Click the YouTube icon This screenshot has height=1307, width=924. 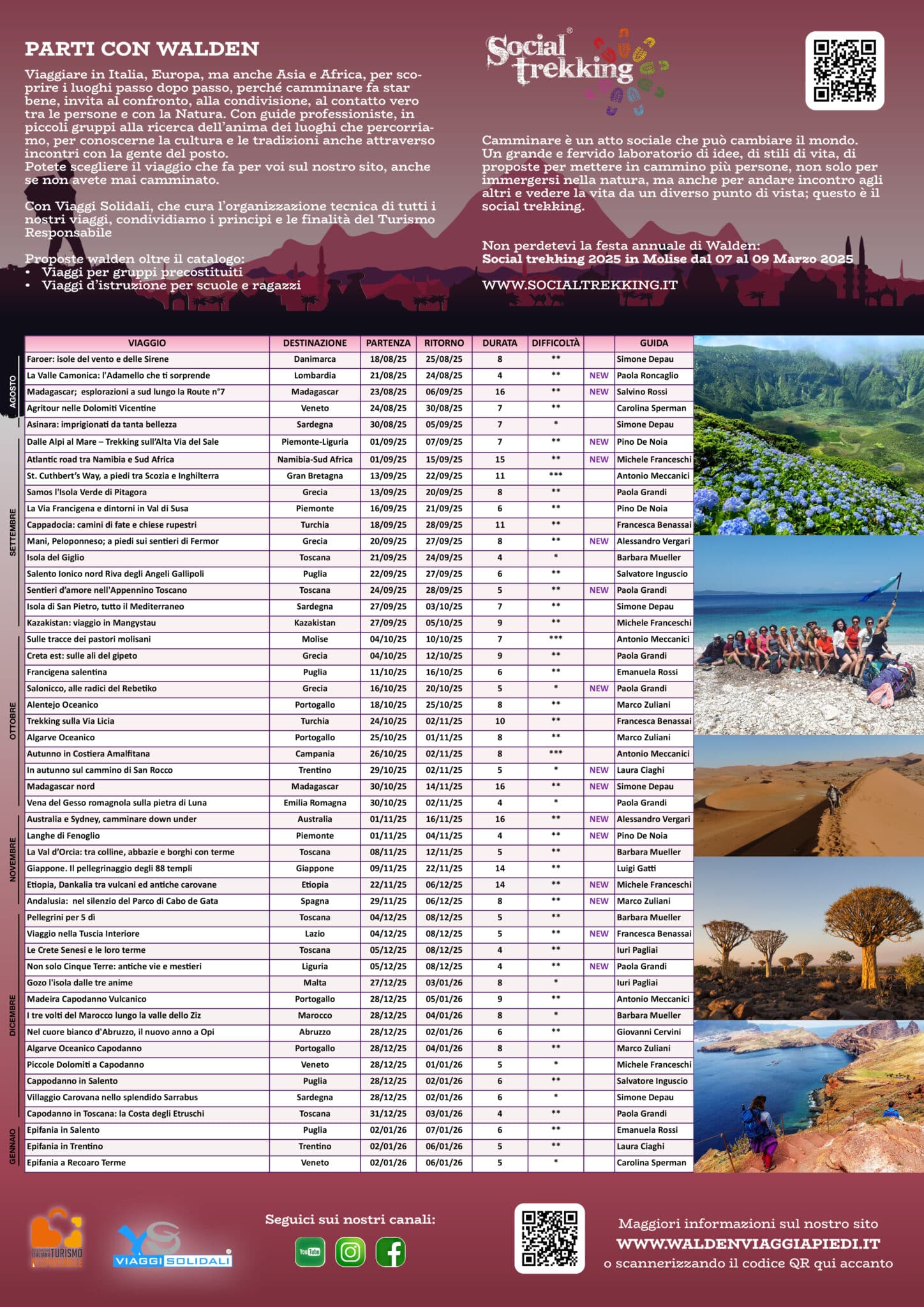[310, 1251]
